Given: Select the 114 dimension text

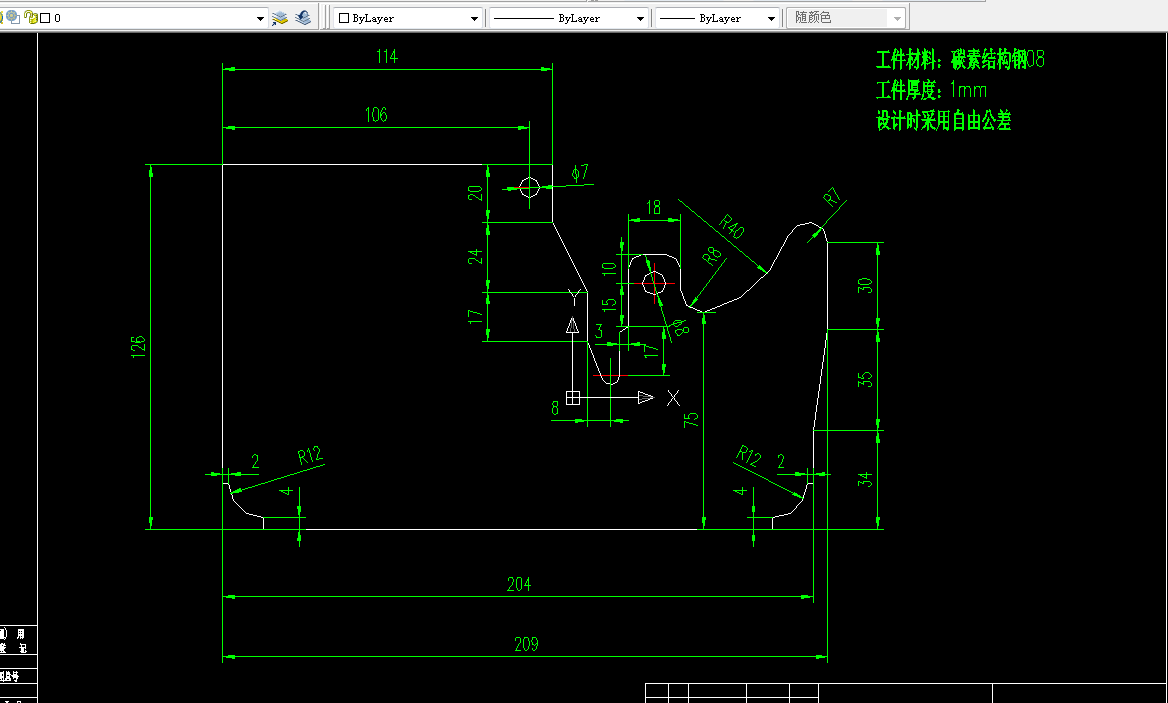Looking at the screenshot, I should coord(387,57).
